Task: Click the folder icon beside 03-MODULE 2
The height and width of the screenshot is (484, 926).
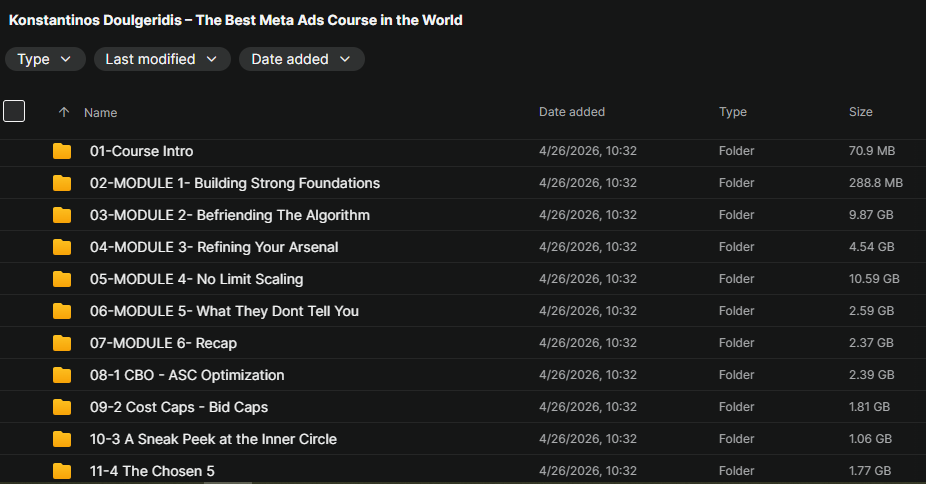Action: click(x=62, y=215)
